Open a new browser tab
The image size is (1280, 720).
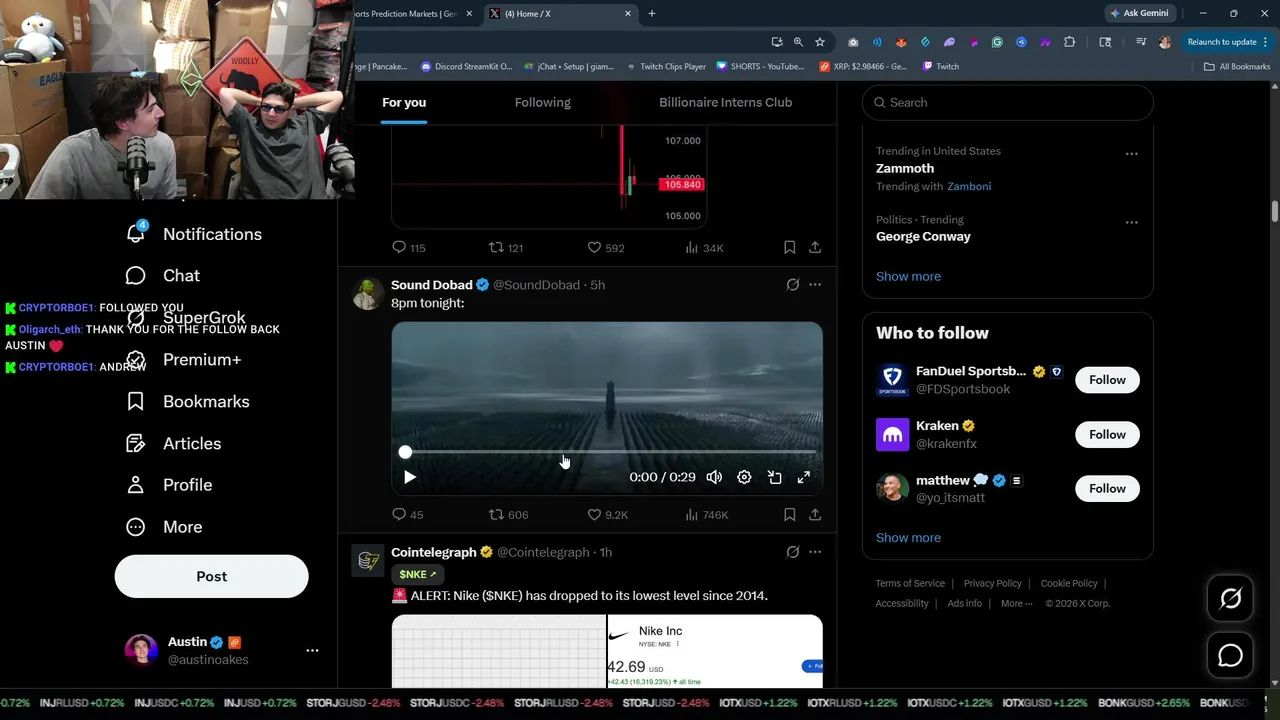click(x=652, y=14)
